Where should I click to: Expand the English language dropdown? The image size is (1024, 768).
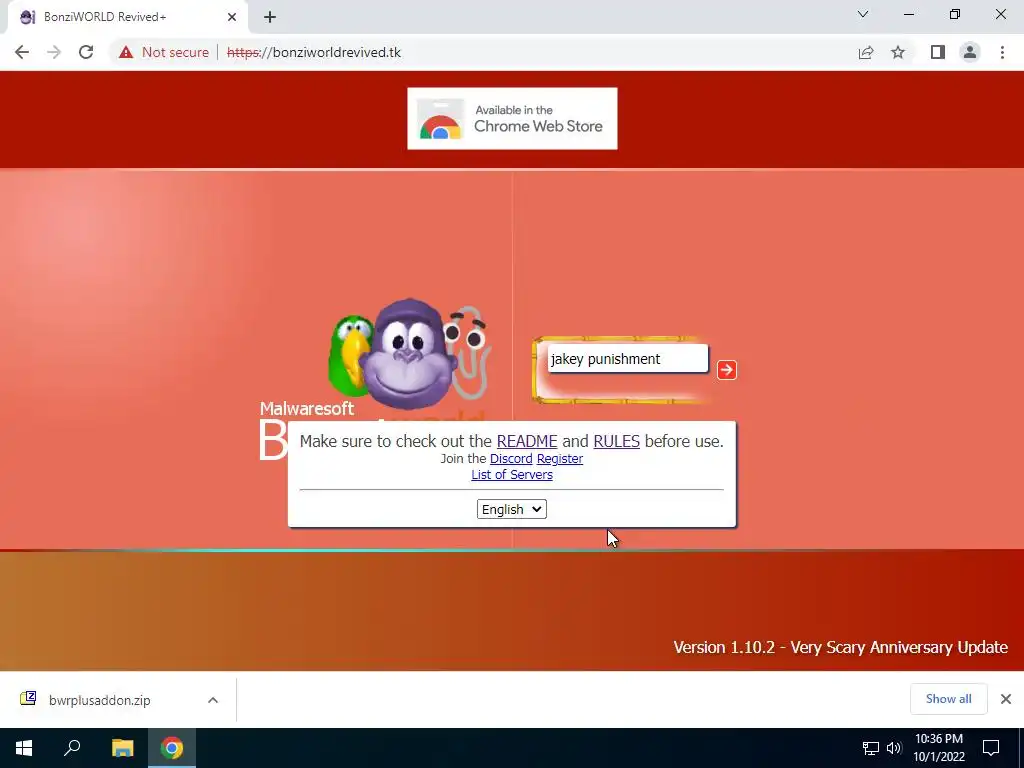pos(511,509)
